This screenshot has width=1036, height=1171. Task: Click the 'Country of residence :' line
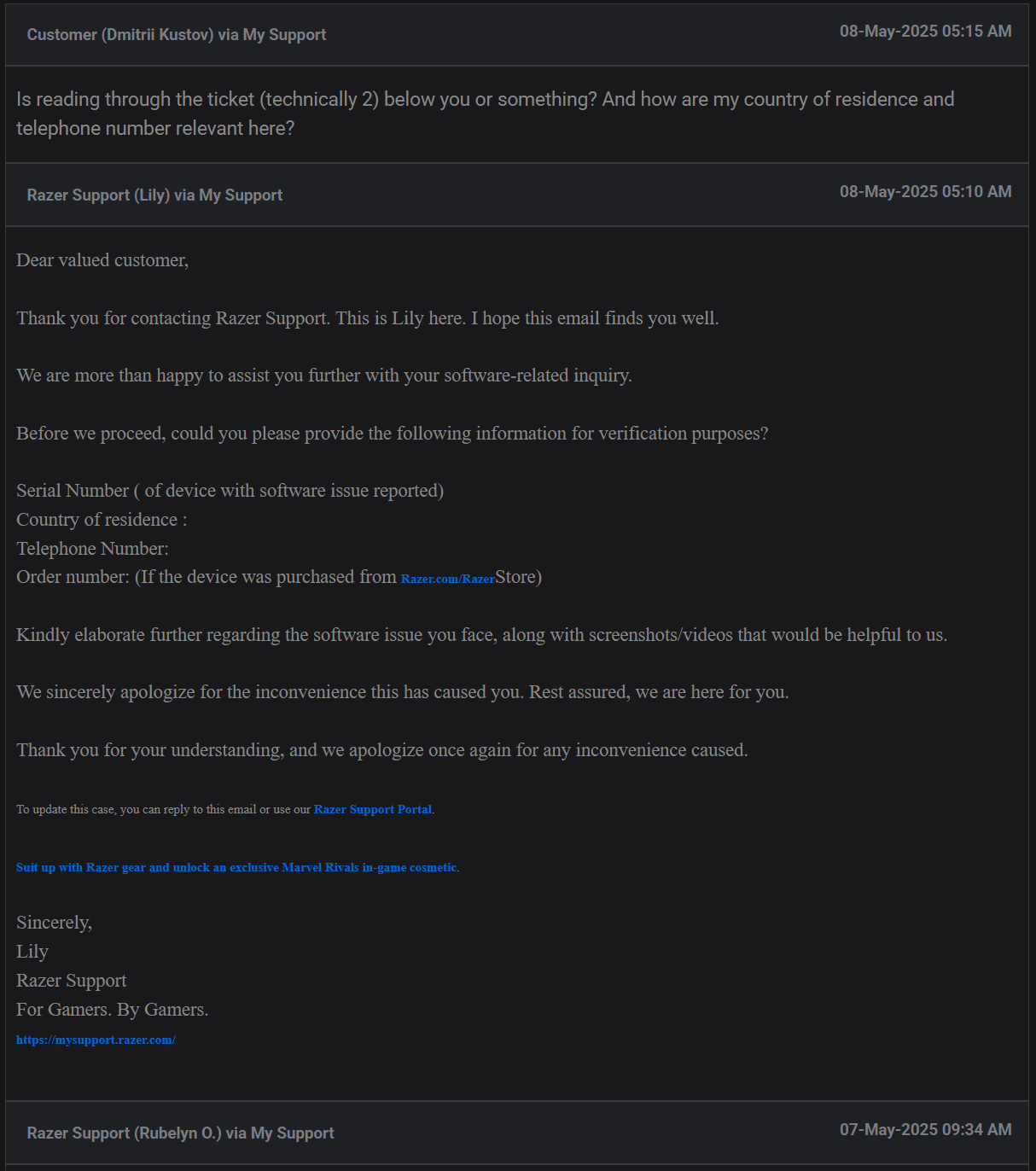tap(102, 520)
